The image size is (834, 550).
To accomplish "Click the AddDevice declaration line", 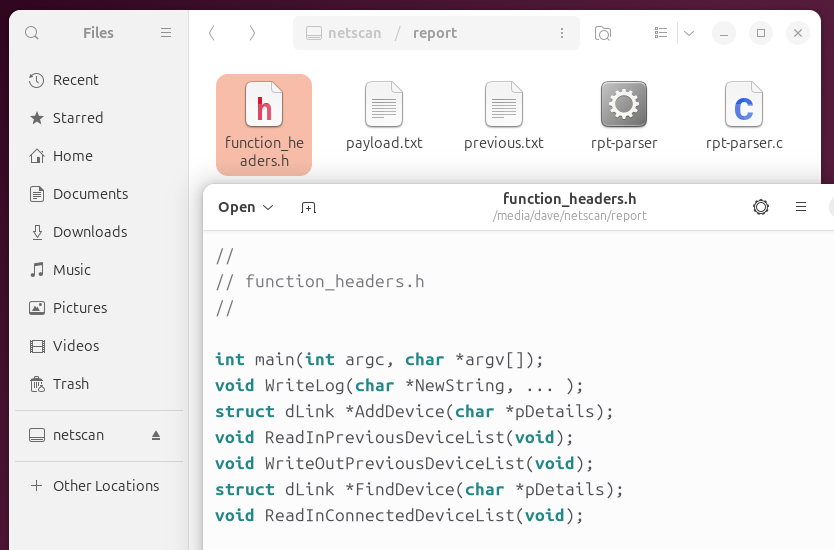I will point(414,412).
